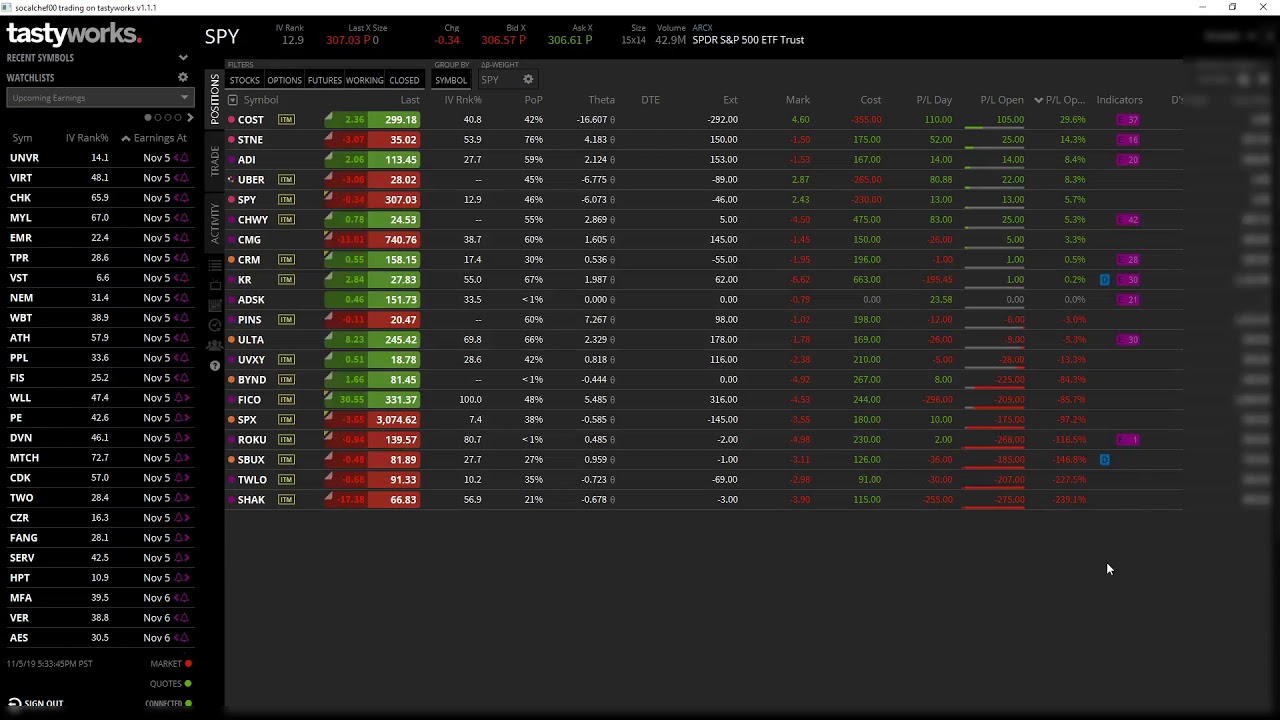Select fourth watchlist page dot
The height and width of the screenshot is (720, 1280).
pyautogui.click(x=177, y=118)
